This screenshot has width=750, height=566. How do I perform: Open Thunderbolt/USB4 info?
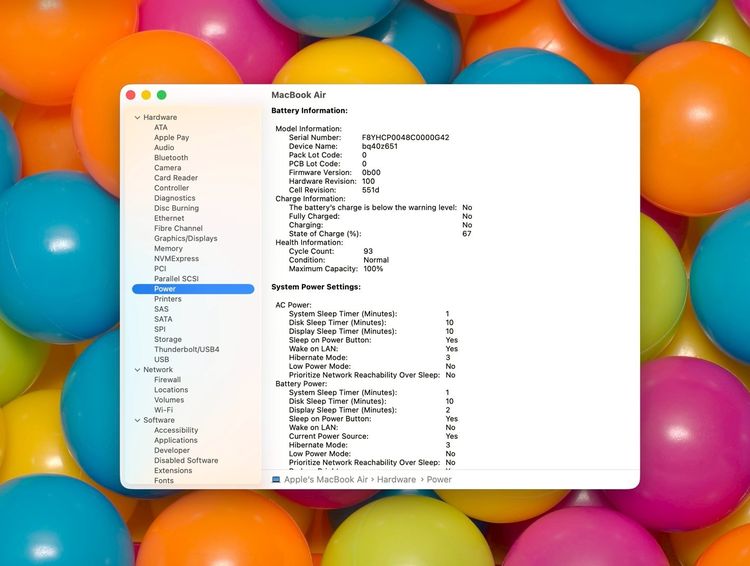(187, 349)
